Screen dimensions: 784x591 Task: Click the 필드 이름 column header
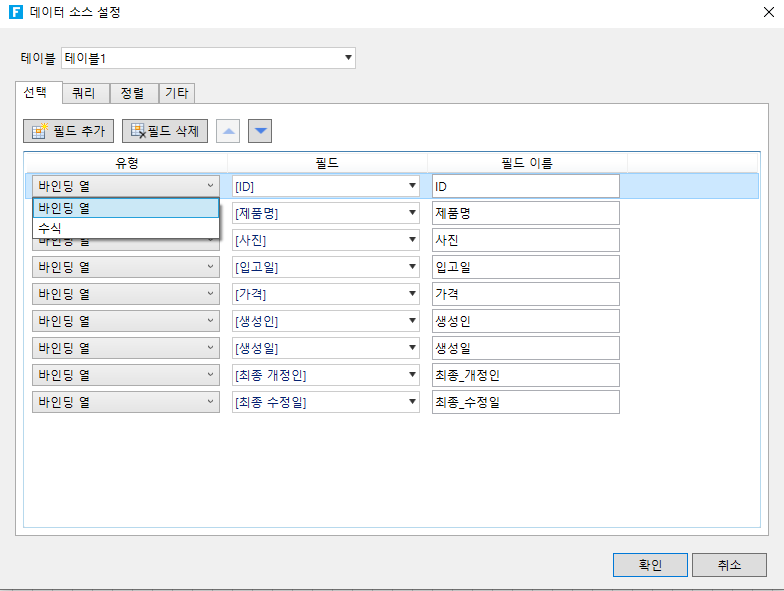(x=527, y=162)
